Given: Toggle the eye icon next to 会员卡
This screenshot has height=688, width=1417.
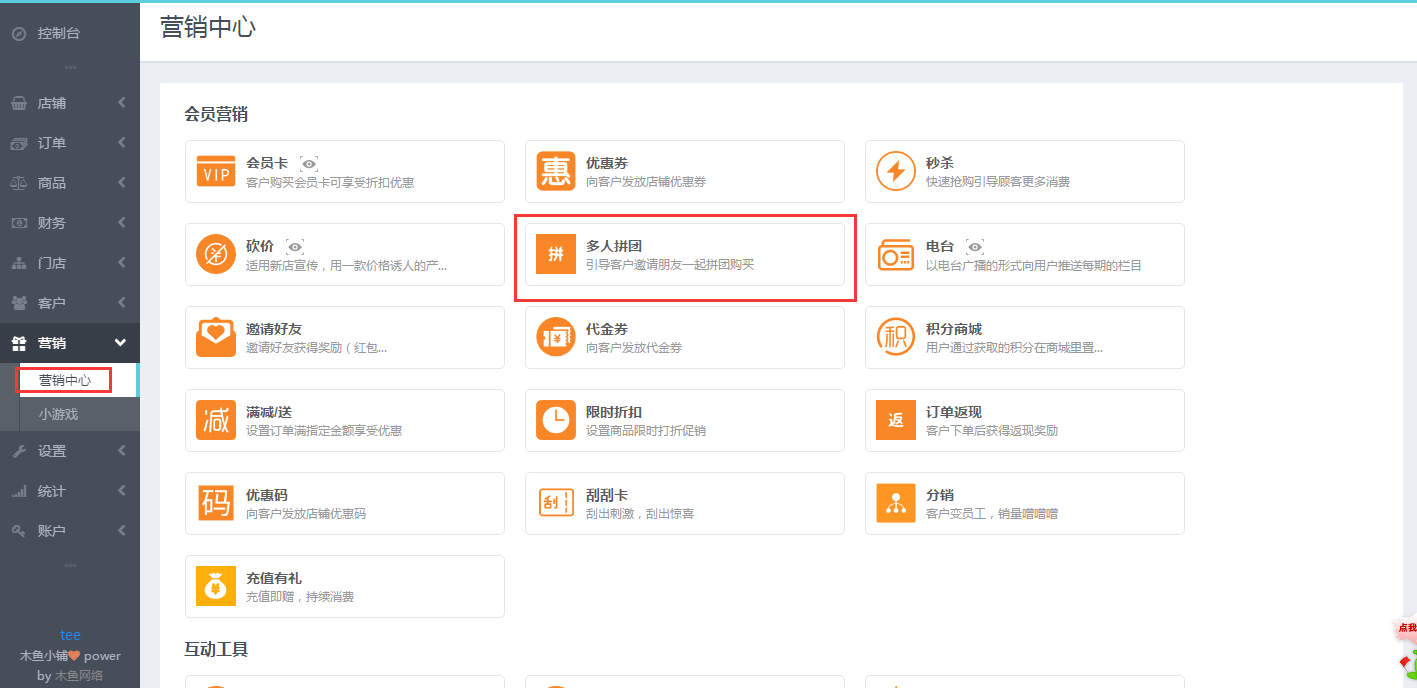Looking at the screenshot, I should [309, 163].
